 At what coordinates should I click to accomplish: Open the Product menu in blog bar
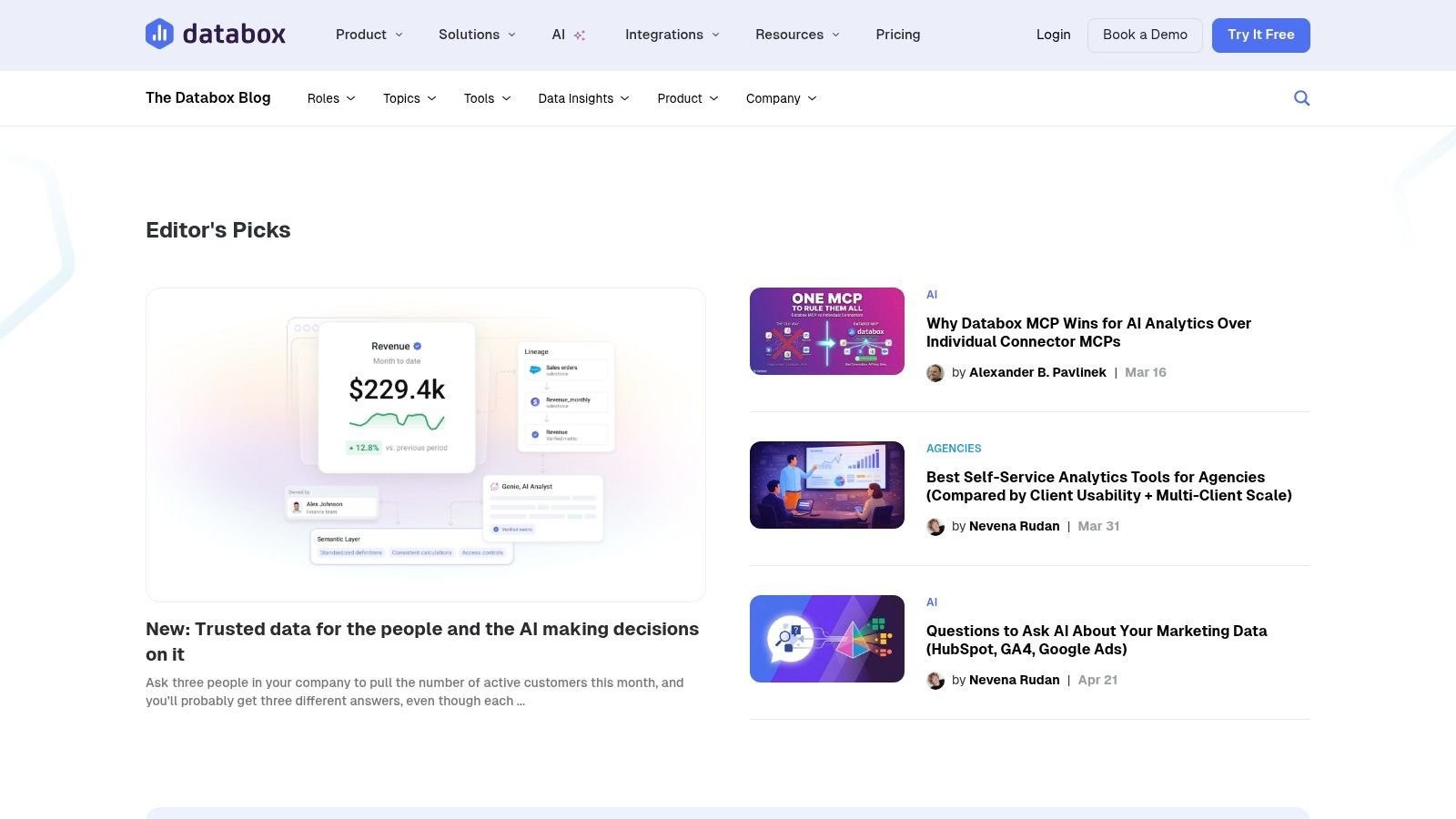coord(688,98)
